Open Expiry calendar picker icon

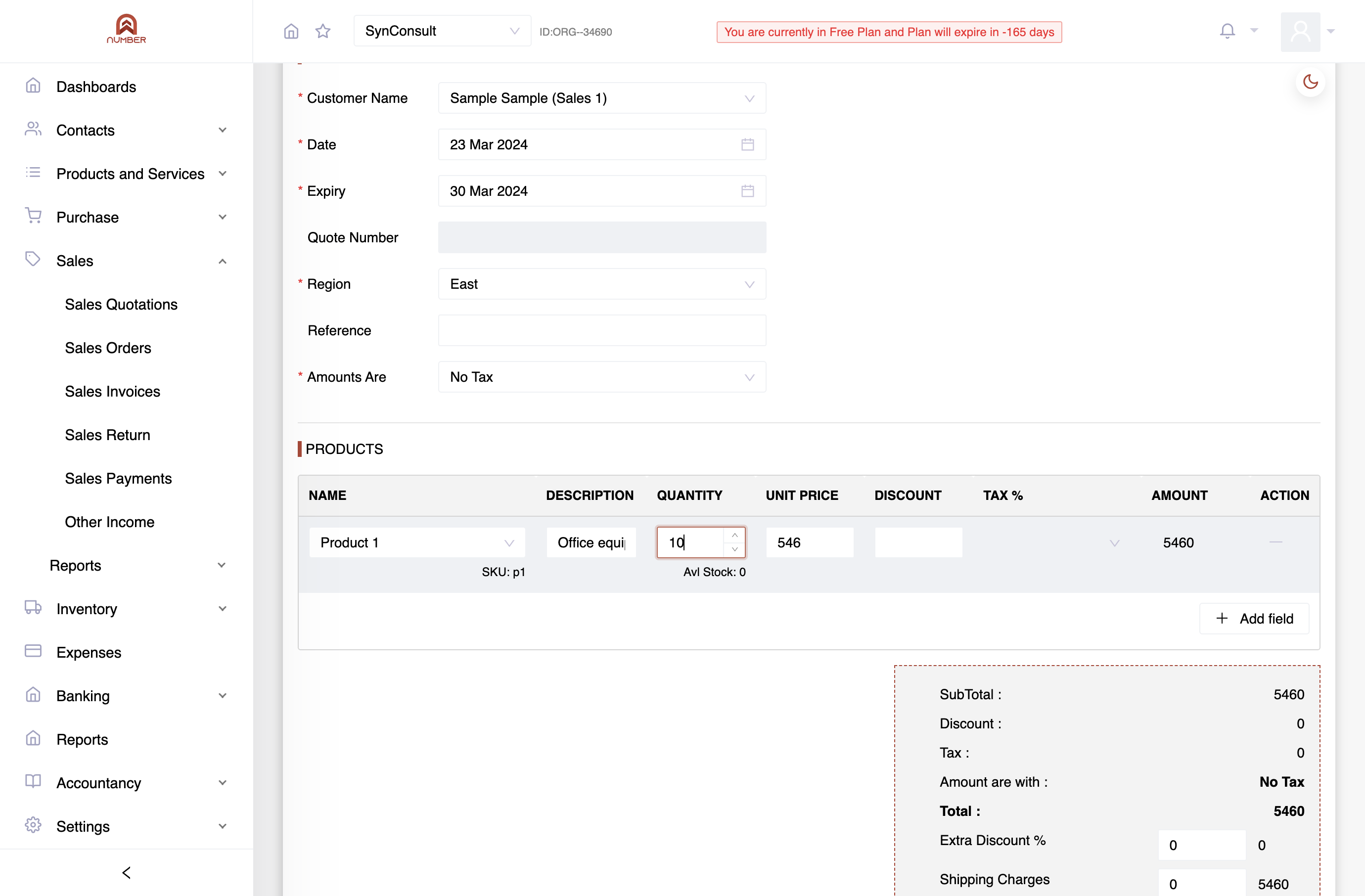point(747,191)
